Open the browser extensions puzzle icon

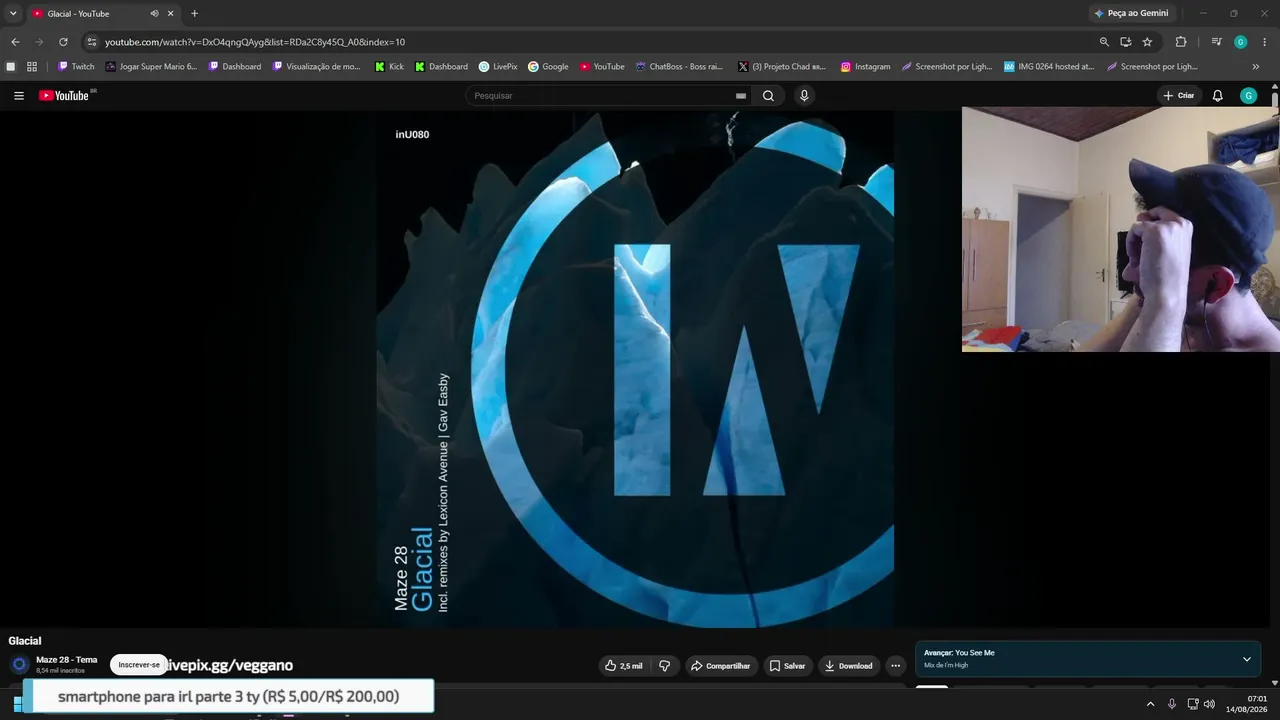[1181, 42]
